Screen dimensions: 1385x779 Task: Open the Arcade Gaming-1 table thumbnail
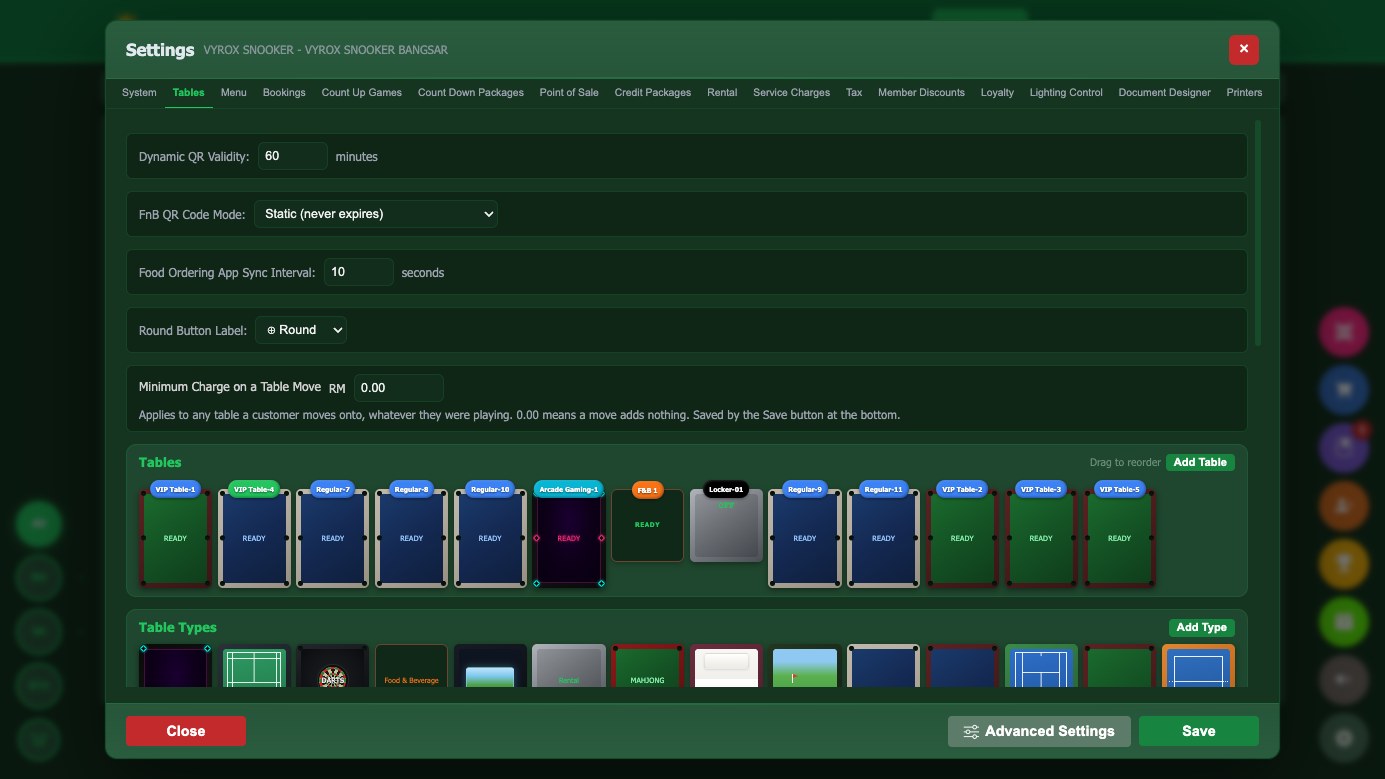pyautogui.click(x=569, y=537)
